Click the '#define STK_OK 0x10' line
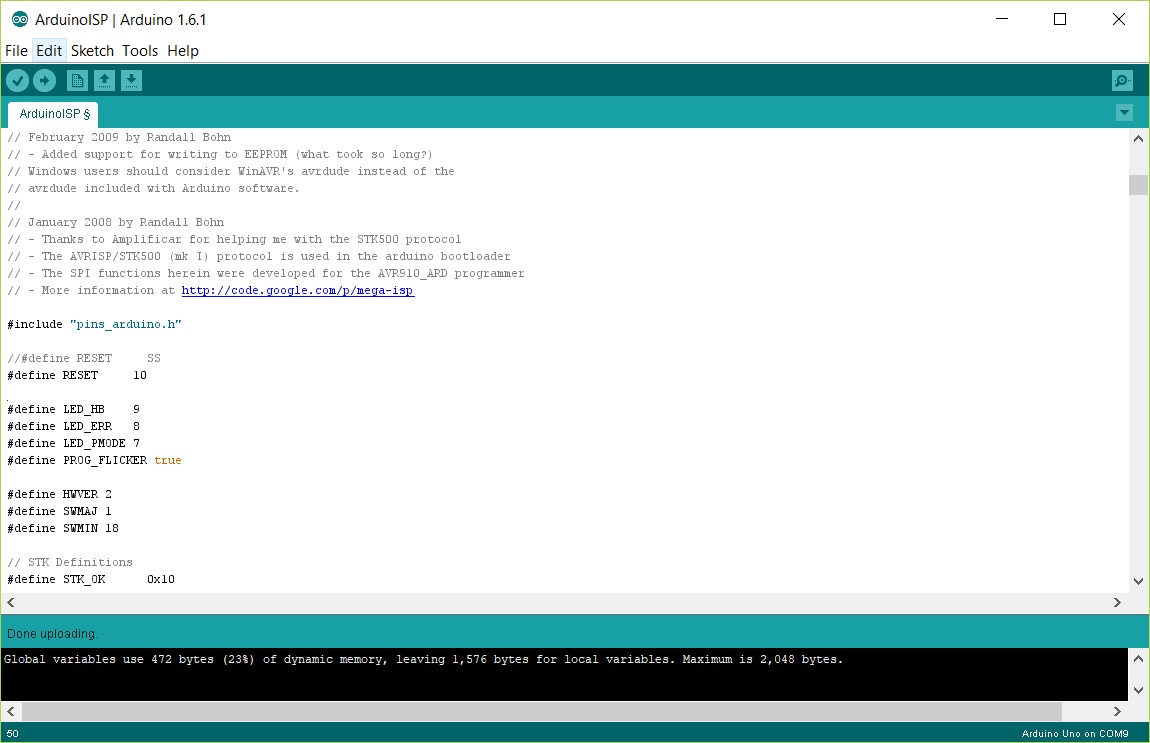Viewport: 1150px width, 743px height. (x=91, y=579)
